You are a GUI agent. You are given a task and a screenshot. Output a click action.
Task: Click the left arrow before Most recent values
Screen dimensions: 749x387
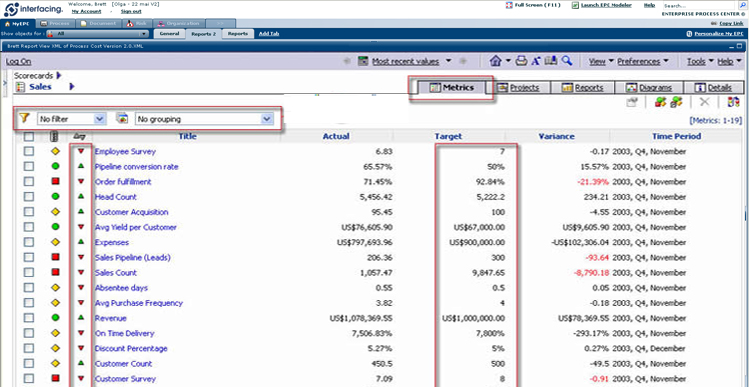click(347, 61)
